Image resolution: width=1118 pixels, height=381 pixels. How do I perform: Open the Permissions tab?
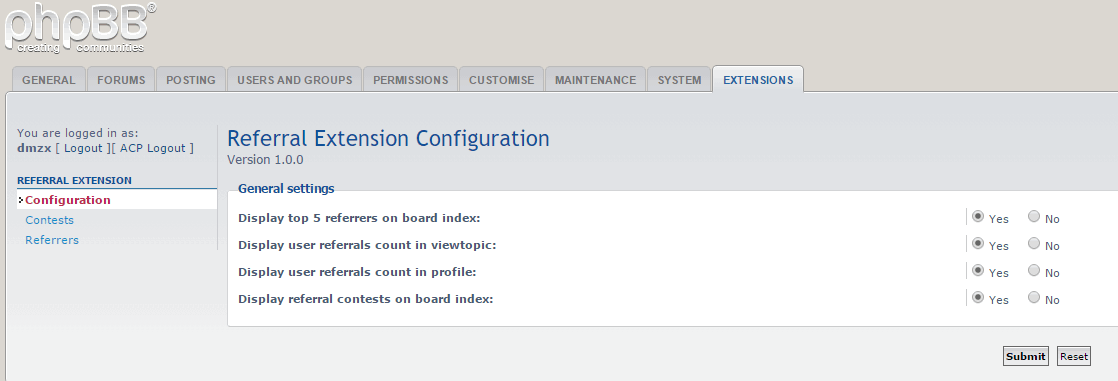(411, 80)
